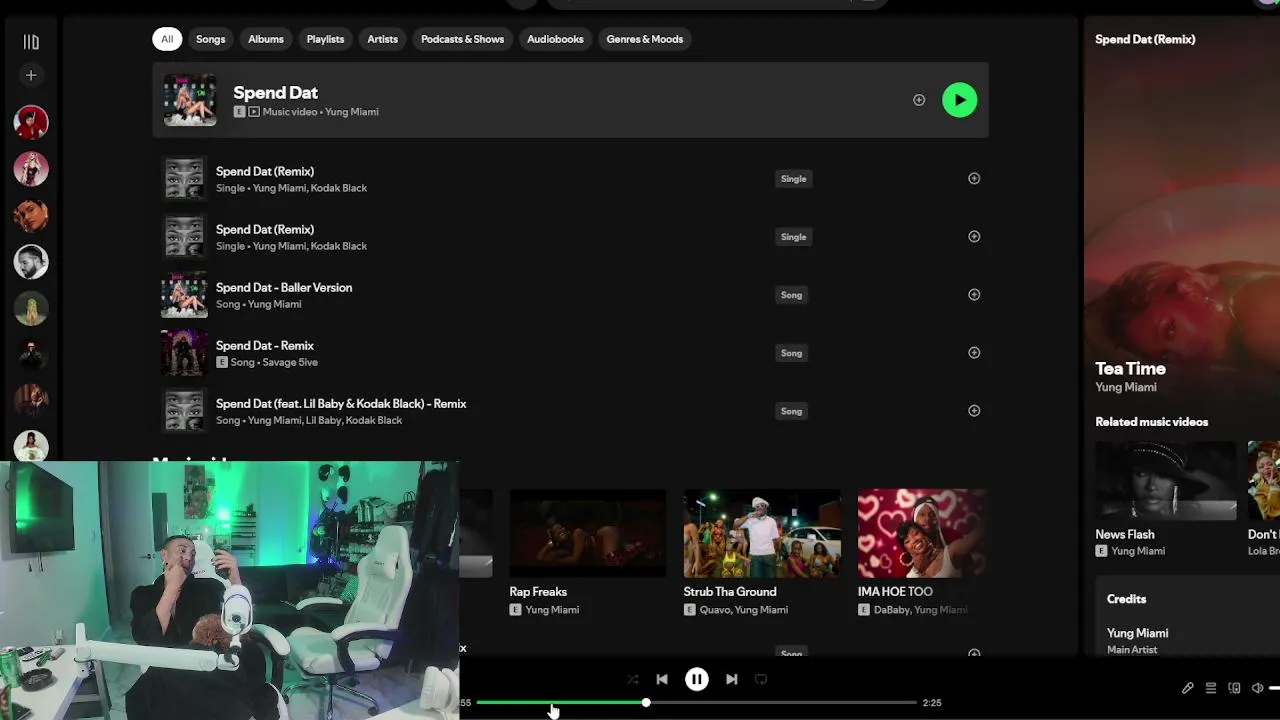Viewport: 1280px width, 720px height.
Task: Add Spend Dat music video to library
Action: (919, 100)
